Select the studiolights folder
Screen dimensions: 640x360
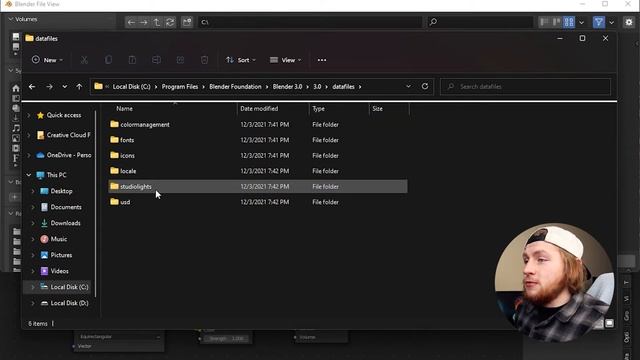258,187
